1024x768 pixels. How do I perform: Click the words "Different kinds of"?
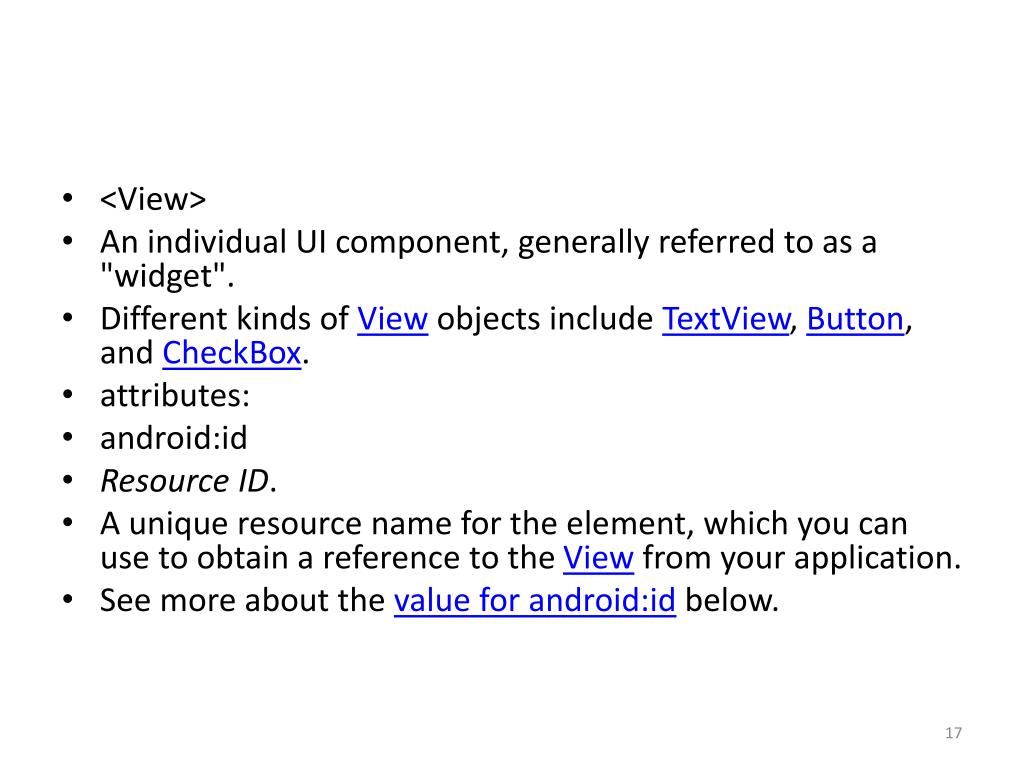pyautogui.click(x=224, y=320)
